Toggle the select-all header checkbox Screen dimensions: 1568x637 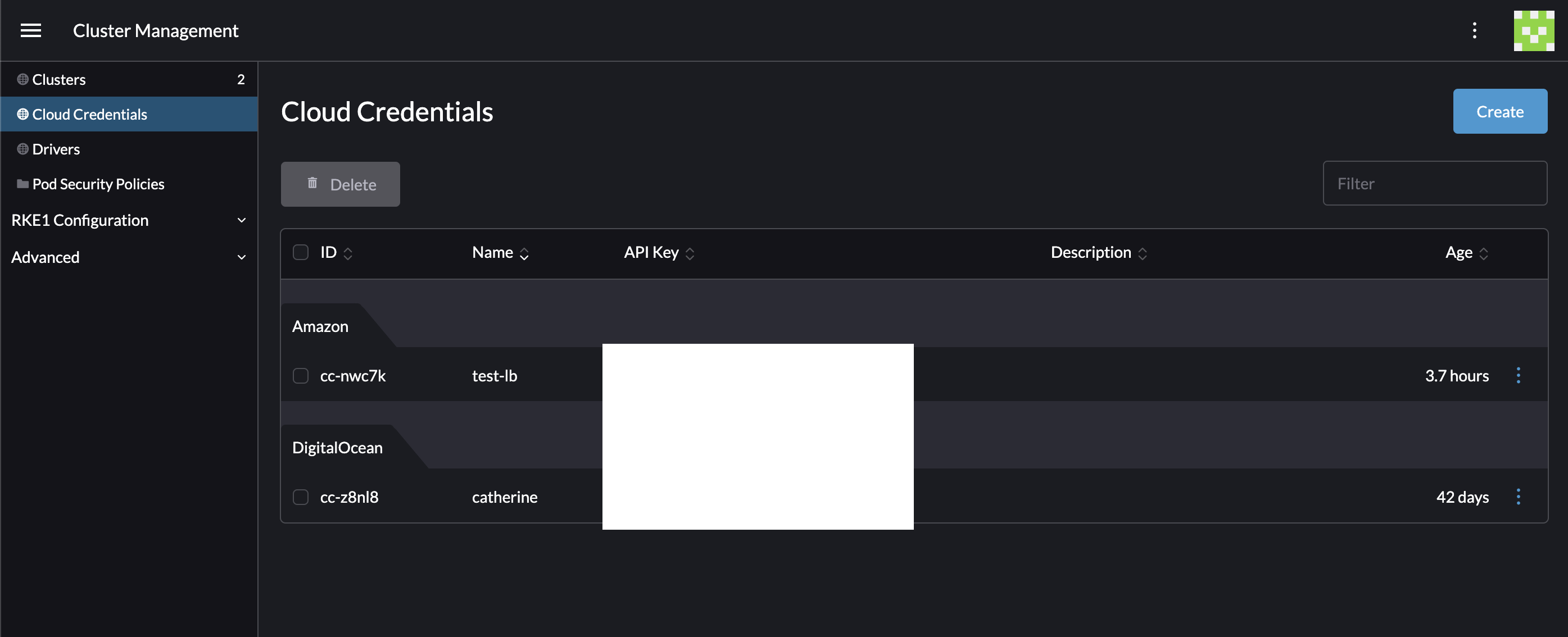click(301, 252)
